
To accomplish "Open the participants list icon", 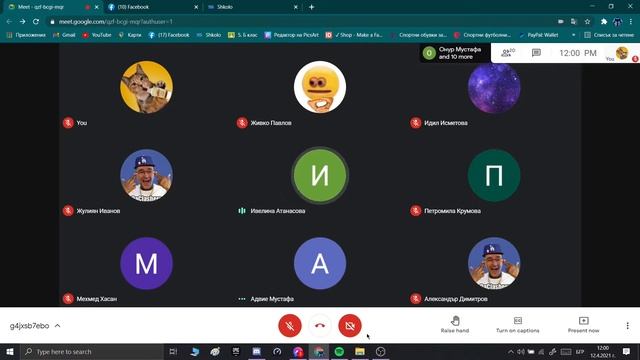I will click(508, 53).
